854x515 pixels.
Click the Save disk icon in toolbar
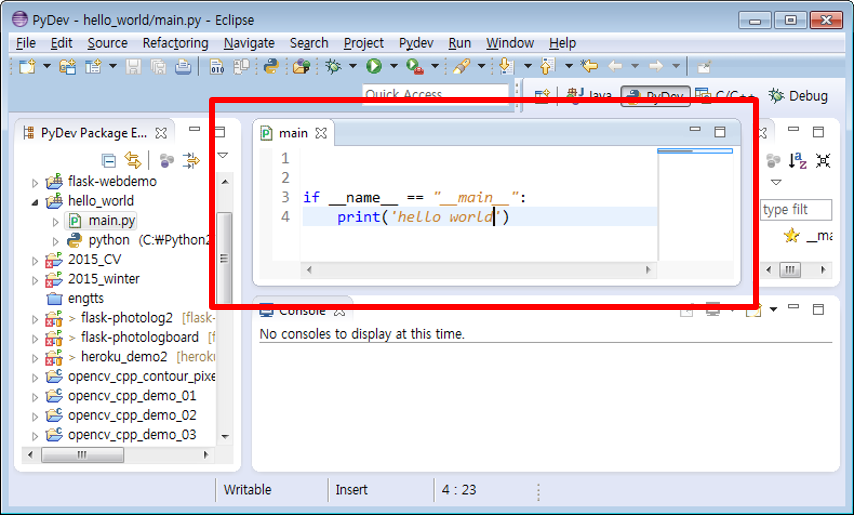point(133,67)
